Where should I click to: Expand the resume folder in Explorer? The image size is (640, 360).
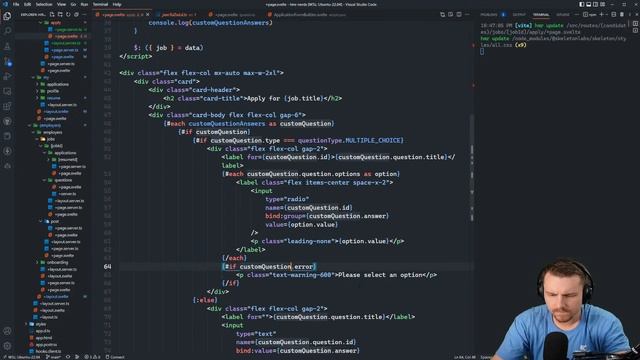[53, 98]
